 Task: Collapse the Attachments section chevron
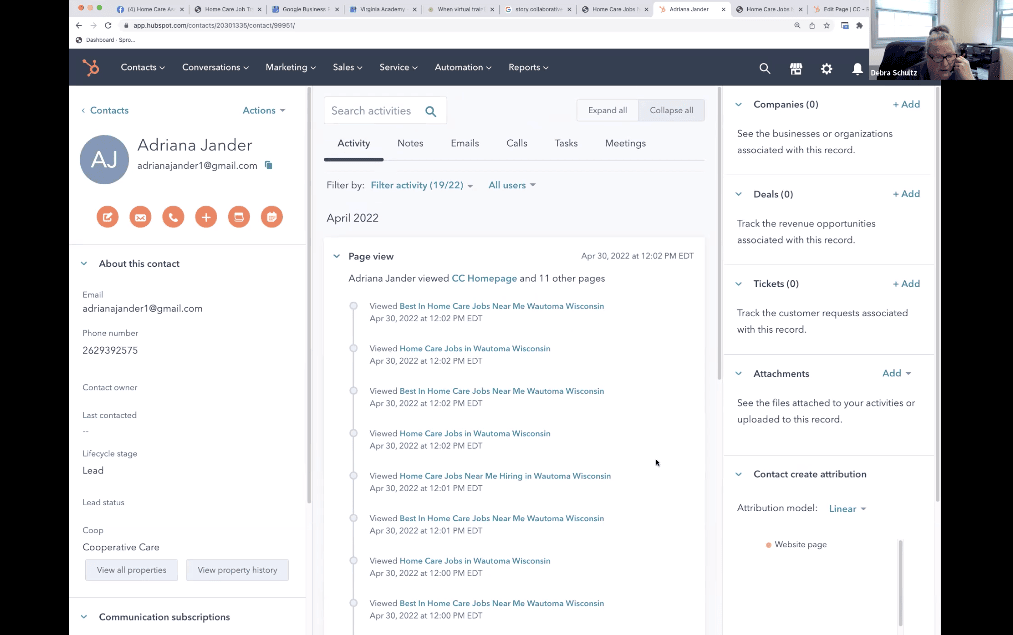click(x=738, y=373)
